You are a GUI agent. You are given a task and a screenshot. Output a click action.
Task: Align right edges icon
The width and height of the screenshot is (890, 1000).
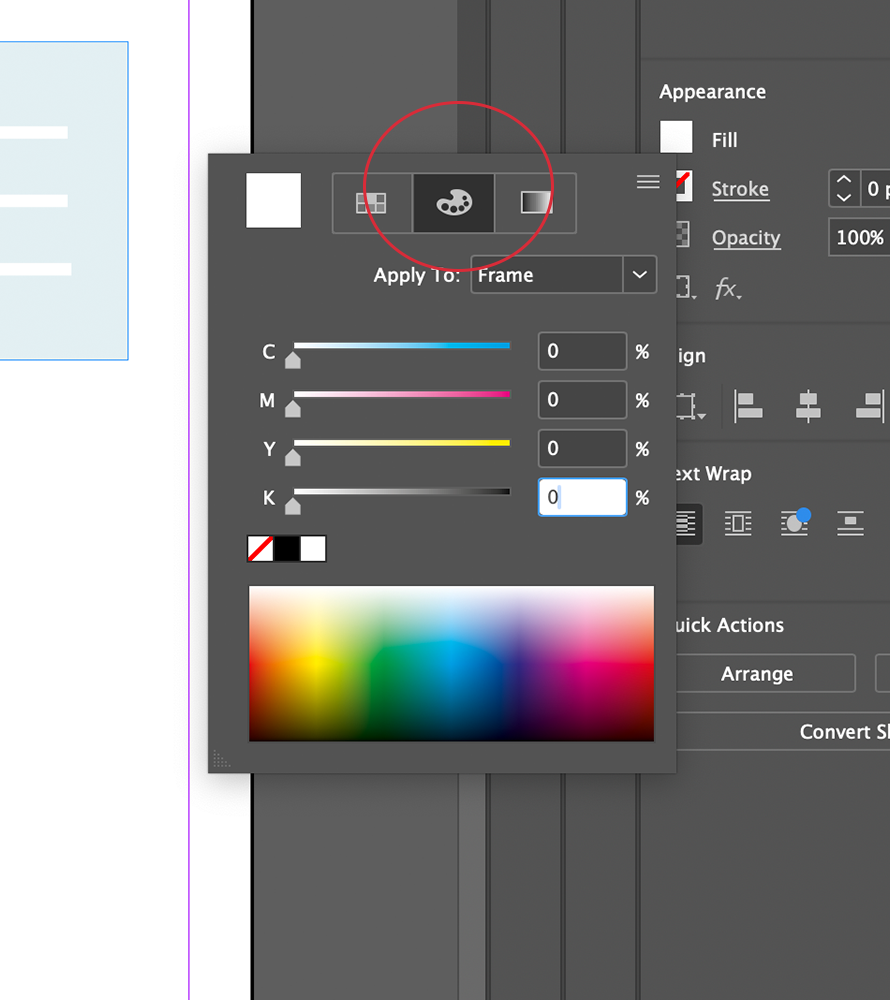[x=870, y=406]
